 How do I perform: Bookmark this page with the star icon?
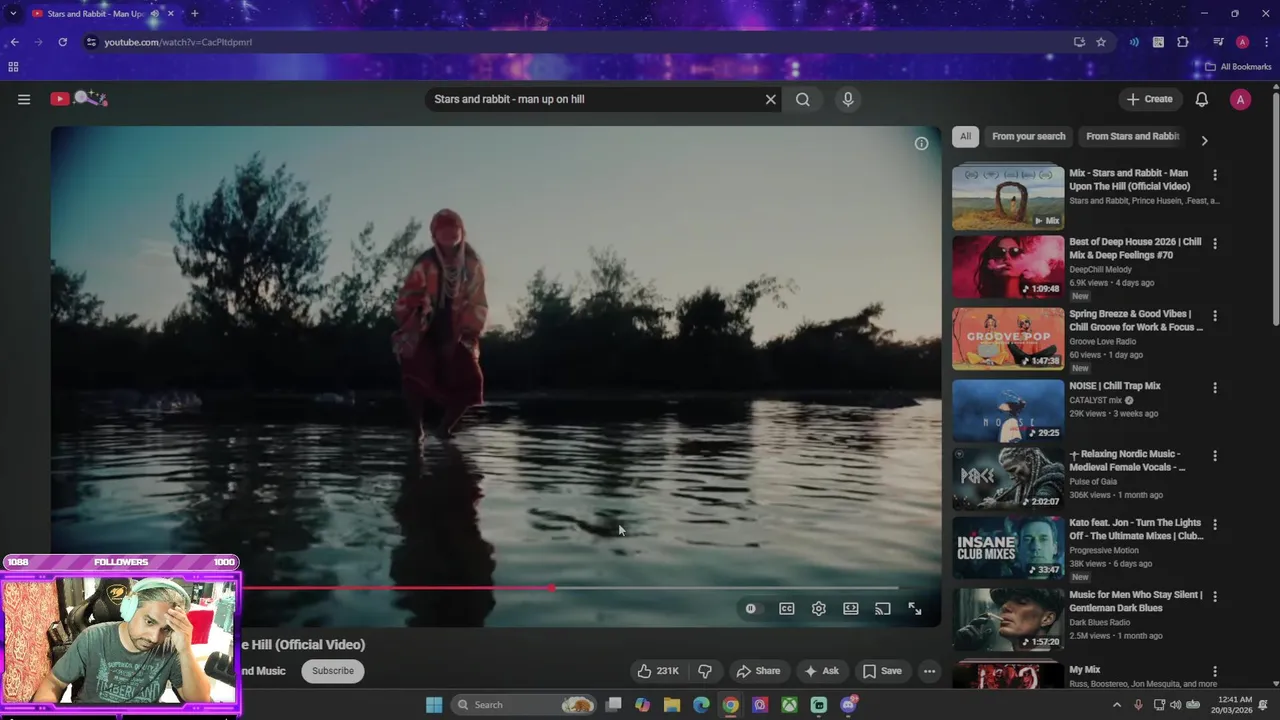[1101, 42]
